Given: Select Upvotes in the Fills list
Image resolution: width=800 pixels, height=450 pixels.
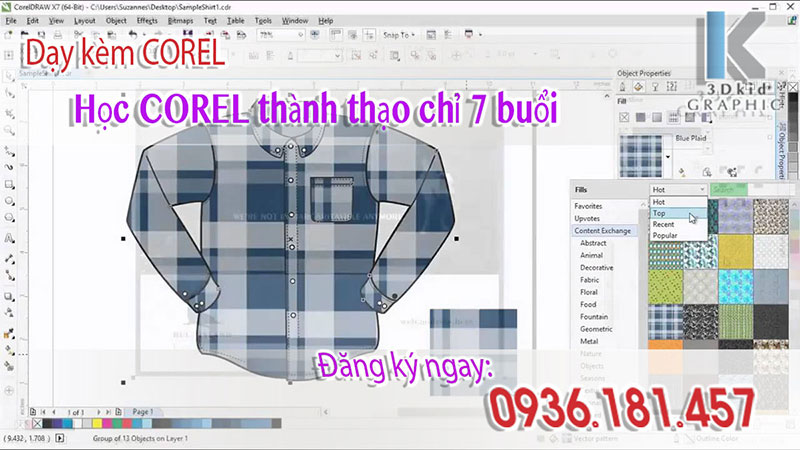Looking at the screenshot, I should 587,218.
